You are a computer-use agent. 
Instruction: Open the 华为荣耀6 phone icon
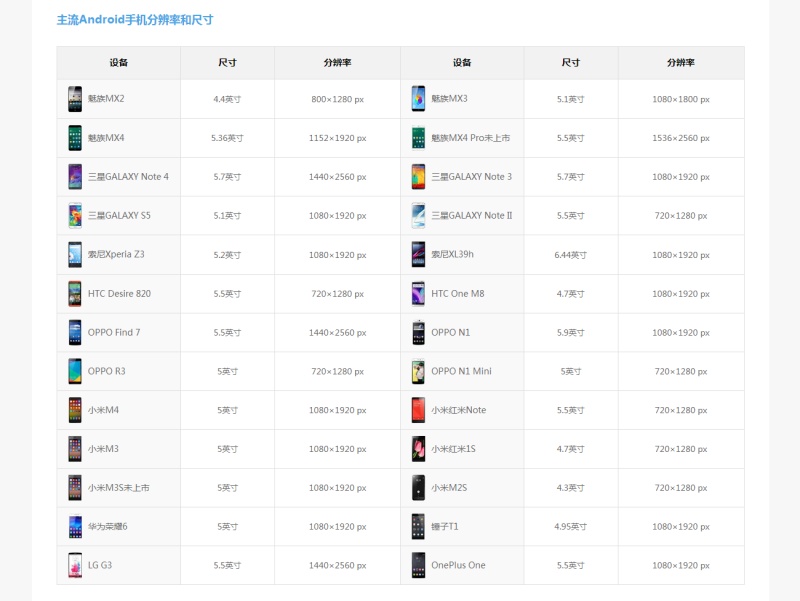tap(75, 527)
